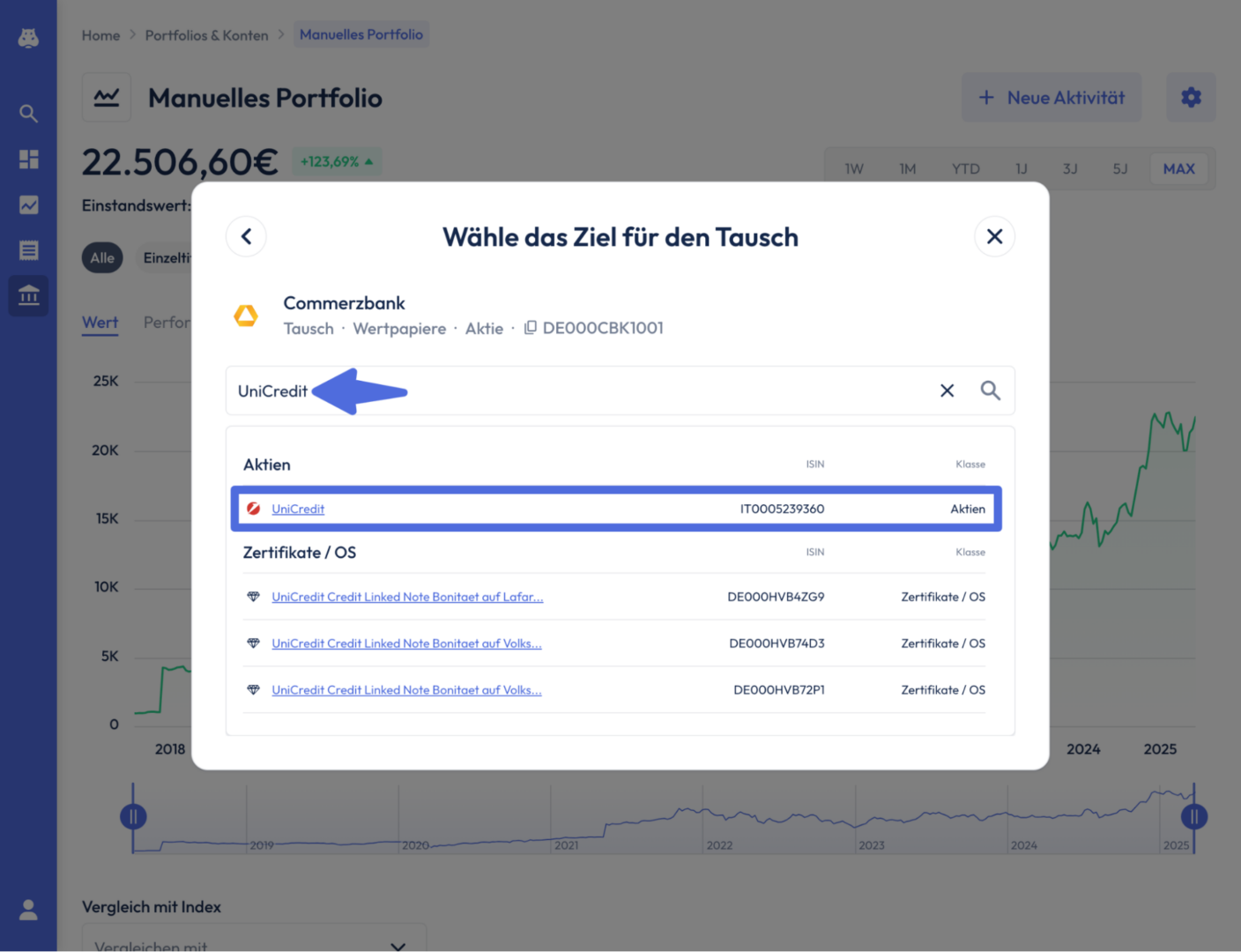Open the dashboard grid icon in sidebar
This screenshot has height=952, width=1241.
(28, 159)
